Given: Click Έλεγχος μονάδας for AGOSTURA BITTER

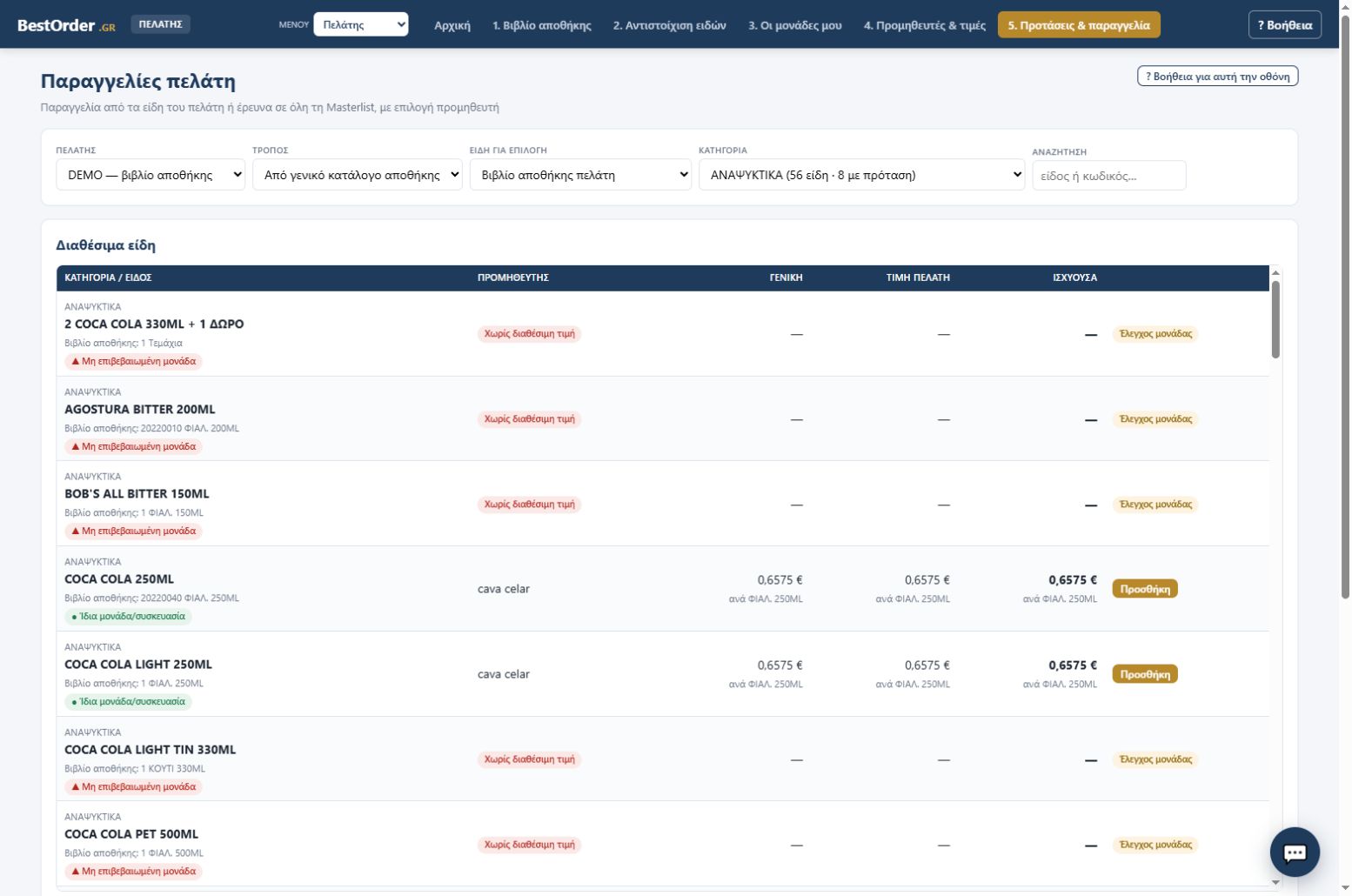Looking at the screenshot, I should 1155,419.
